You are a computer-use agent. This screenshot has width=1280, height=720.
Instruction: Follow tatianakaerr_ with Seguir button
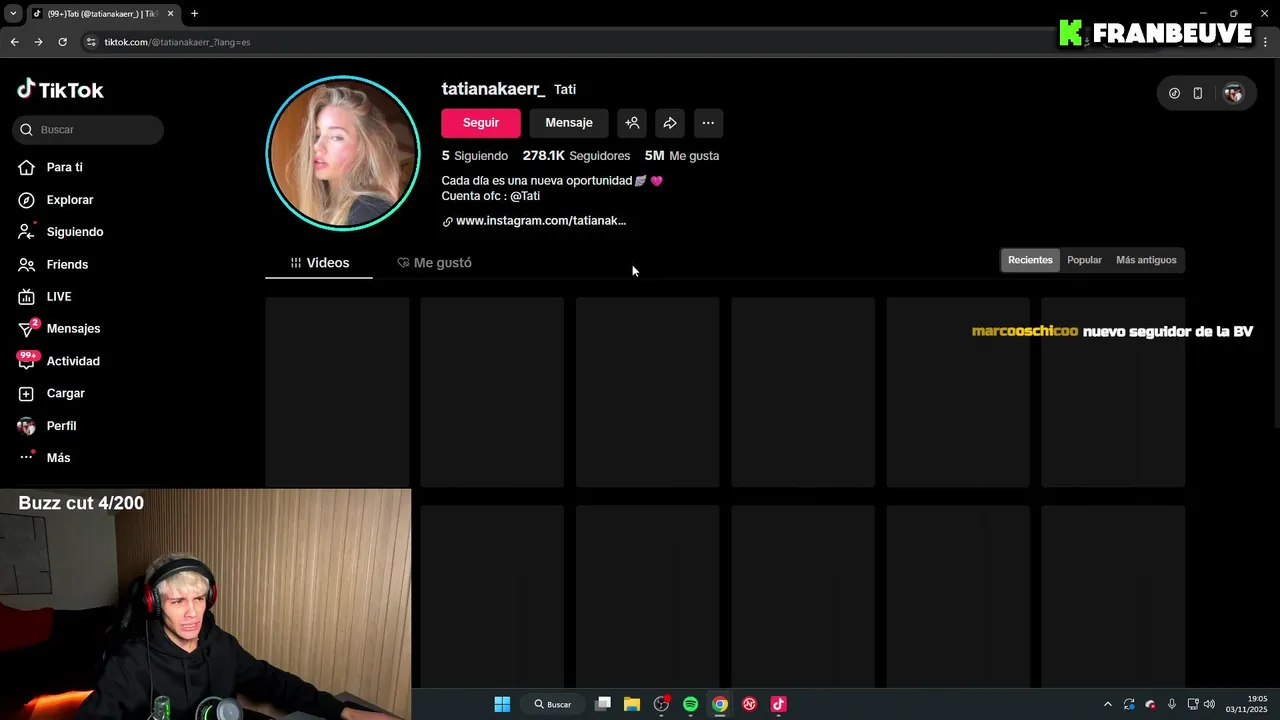[481, 123]
